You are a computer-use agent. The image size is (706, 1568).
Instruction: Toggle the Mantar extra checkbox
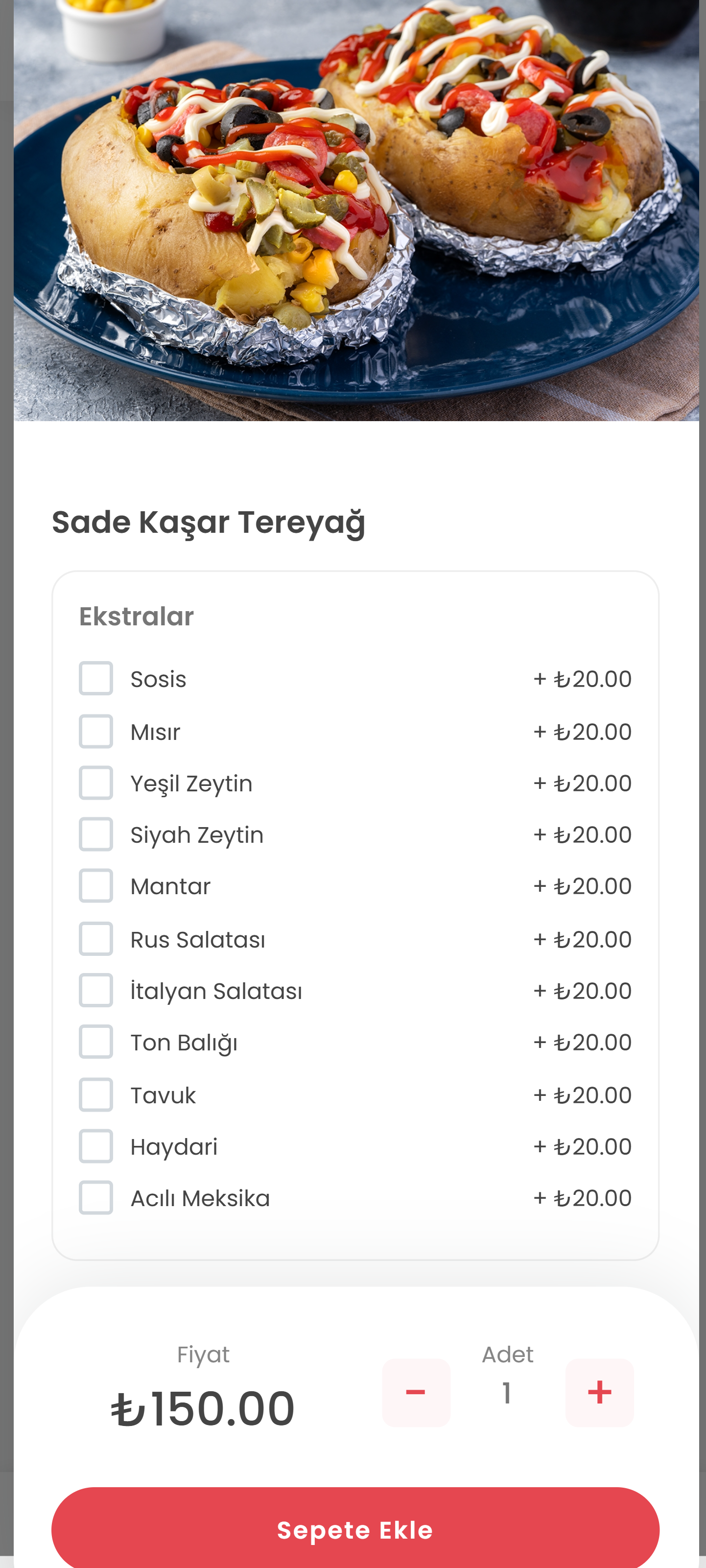point(95,886)
